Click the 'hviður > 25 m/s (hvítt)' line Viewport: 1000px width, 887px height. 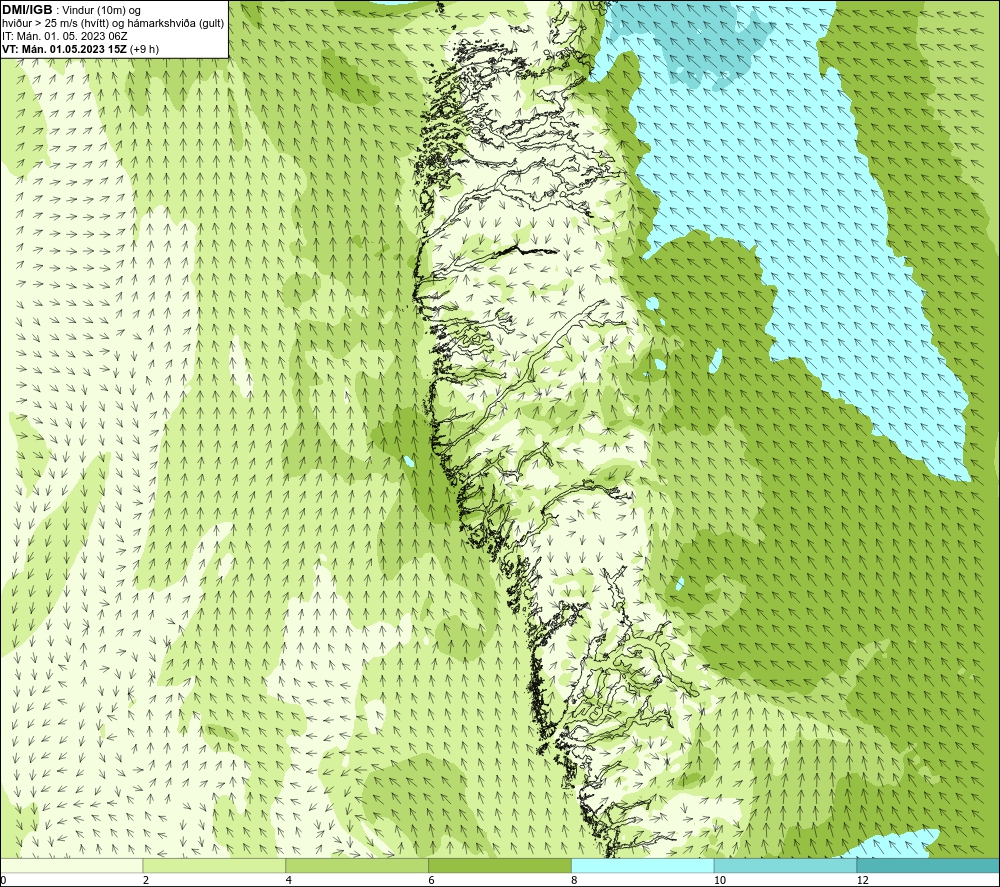113,23
